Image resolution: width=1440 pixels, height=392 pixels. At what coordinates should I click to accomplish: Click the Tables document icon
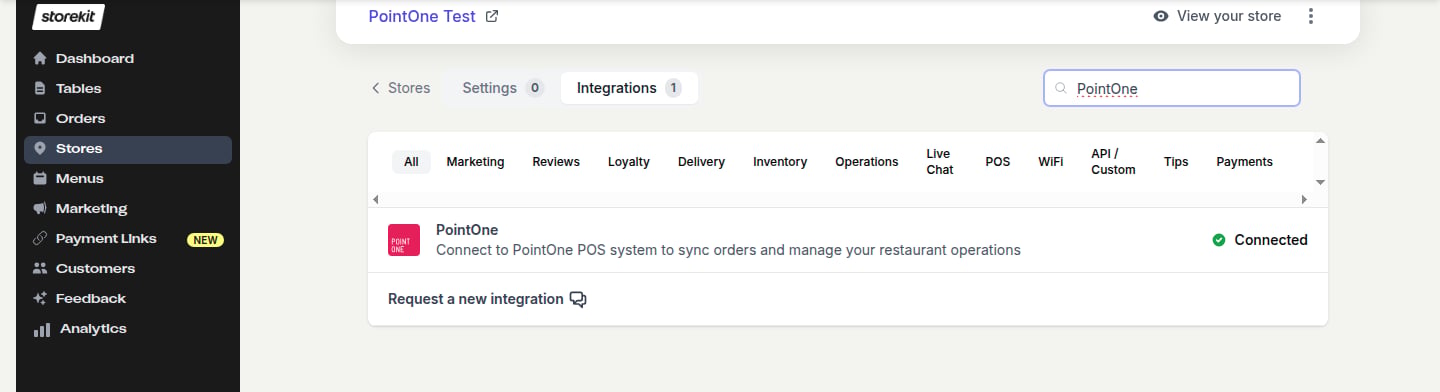coord(40,88)
